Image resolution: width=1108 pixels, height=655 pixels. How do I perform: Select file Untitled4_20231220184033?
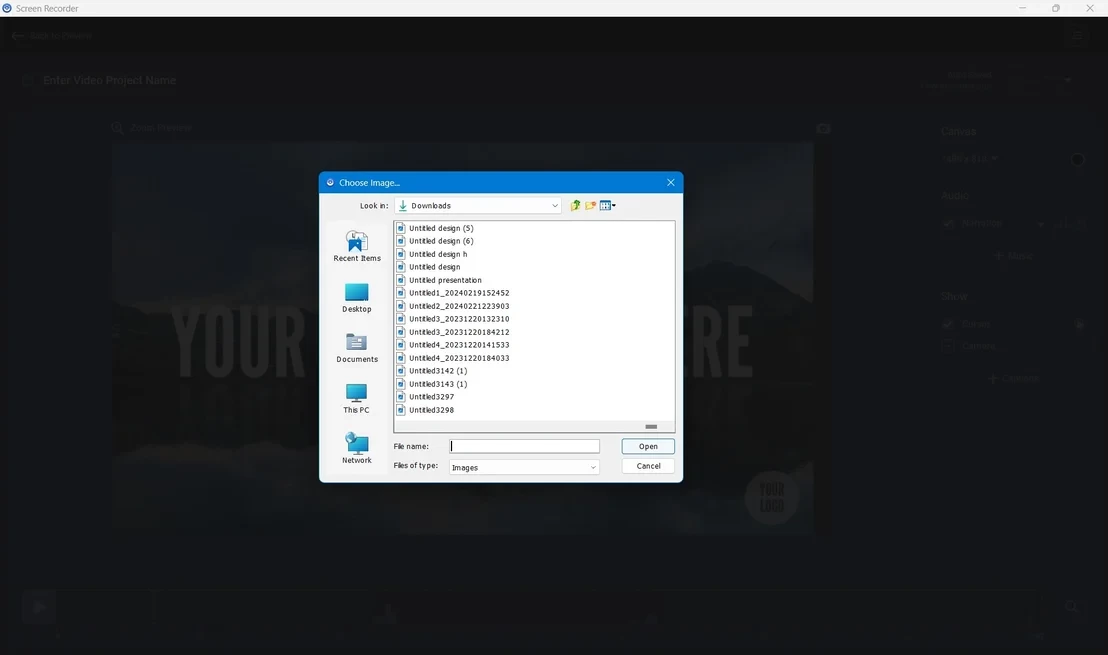[459, 358]
